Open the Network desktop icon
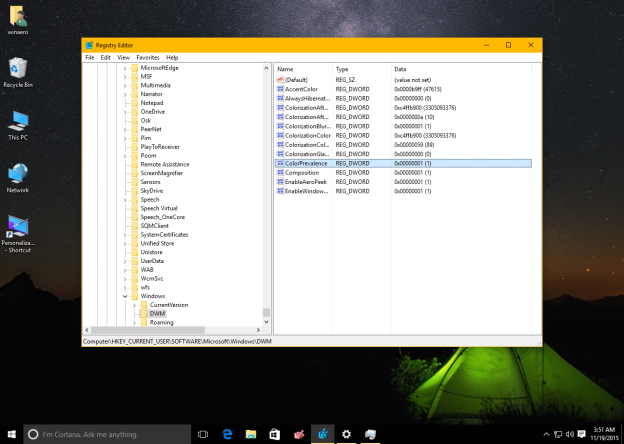 (x=17, y=174)
